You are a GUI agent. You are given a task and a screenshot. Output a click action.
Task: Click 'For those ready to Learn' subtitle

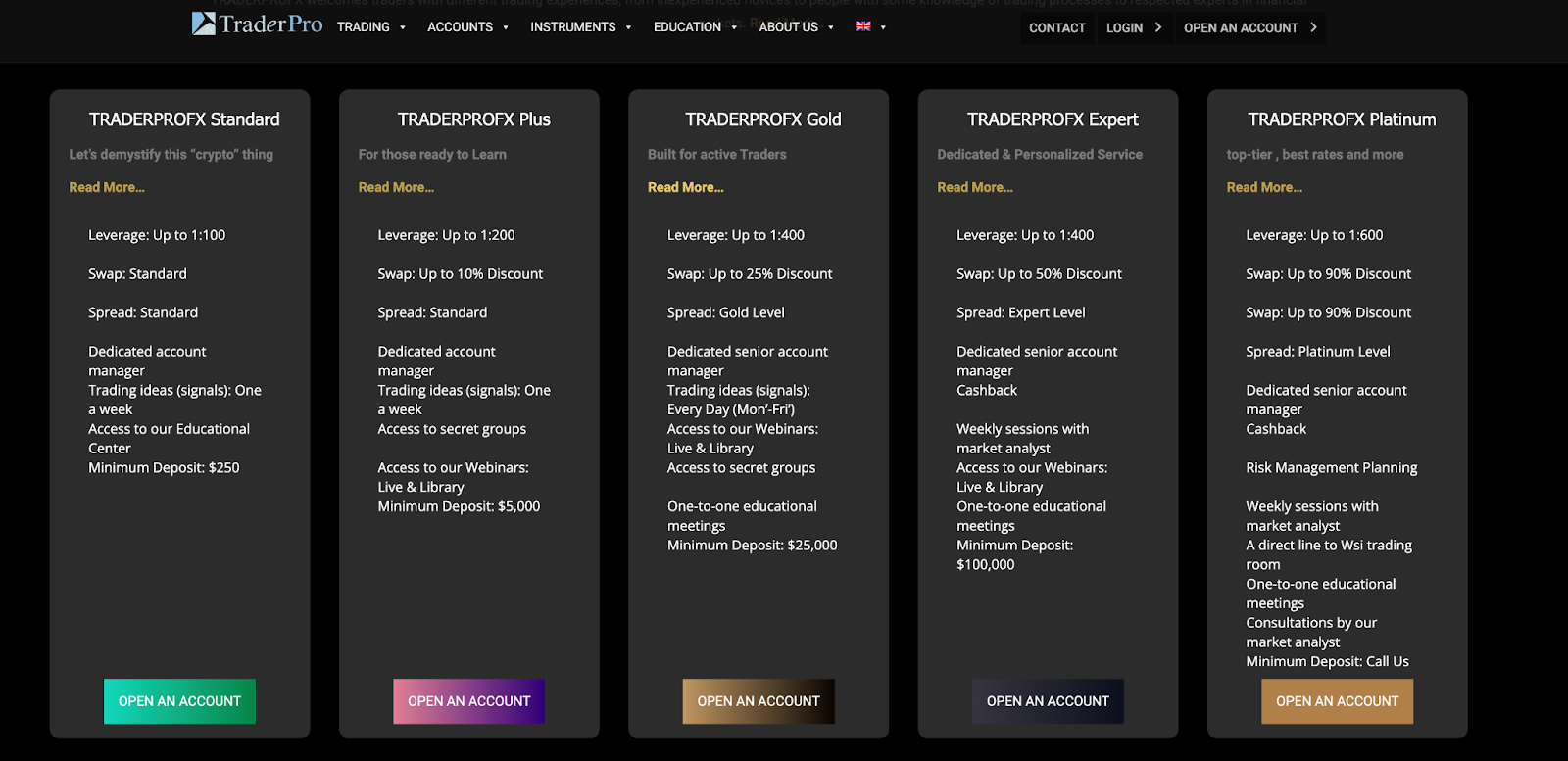point(432,155)
